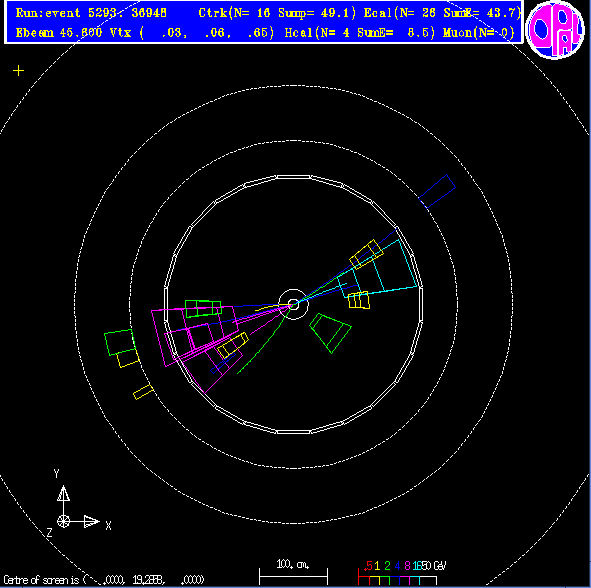Screen dimensions: 591x588
Task: Select the Y axis arrow indicator
Action: [63, 494]
